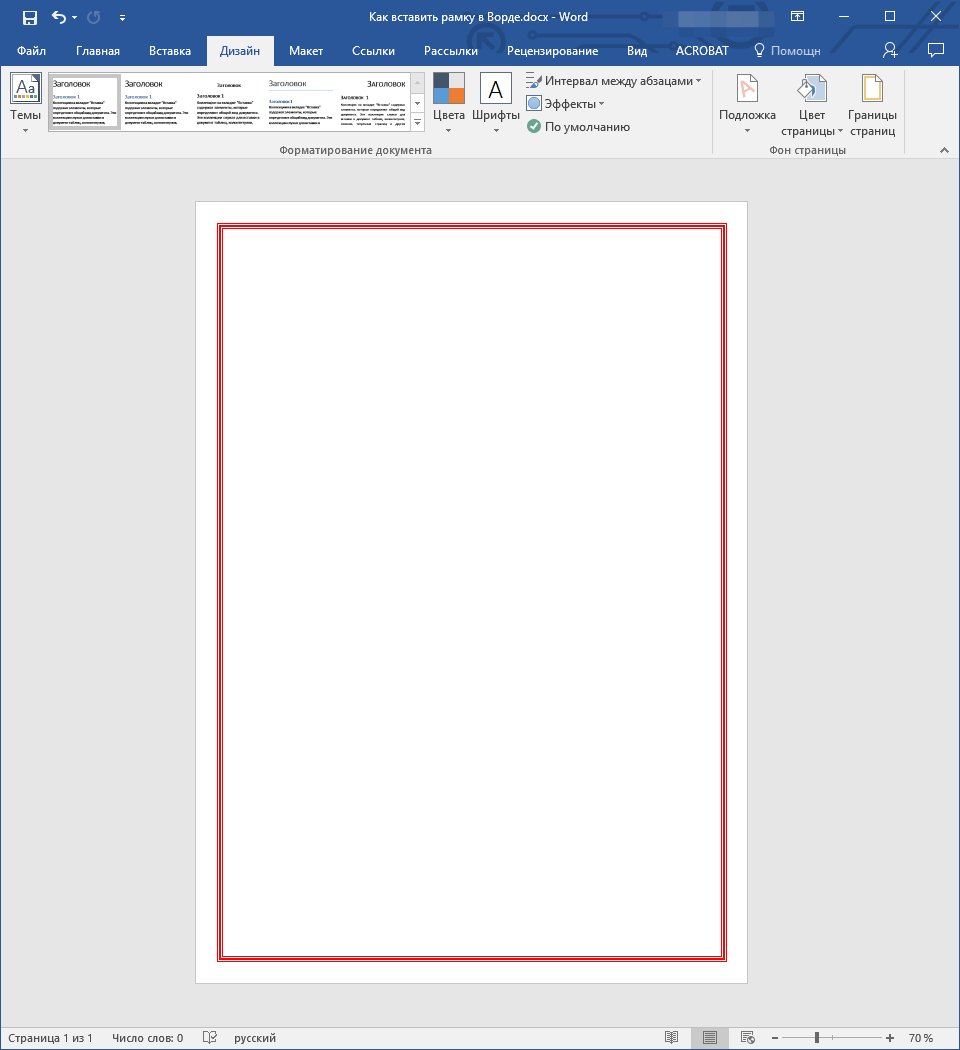Screen dimensions: 960x1050
Task: Open zoom dialog via 70 % label
Action: pyautogui.click(x=921, y=1038)
